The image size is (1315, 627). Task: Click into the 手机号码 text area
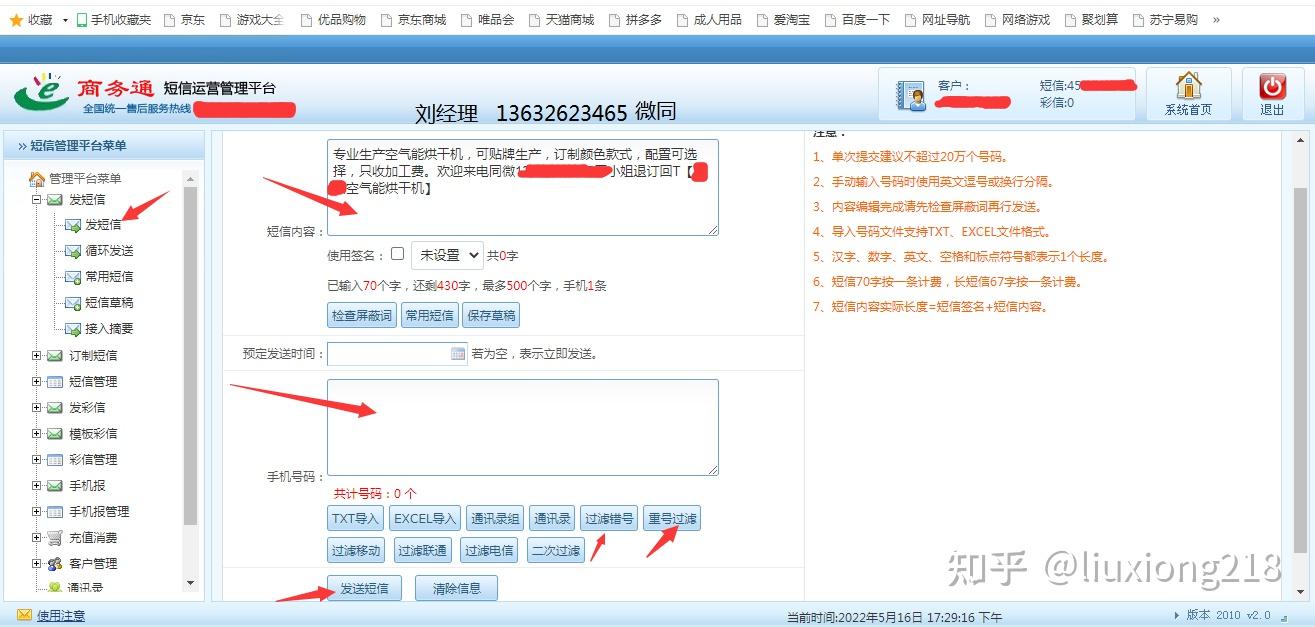522,427
